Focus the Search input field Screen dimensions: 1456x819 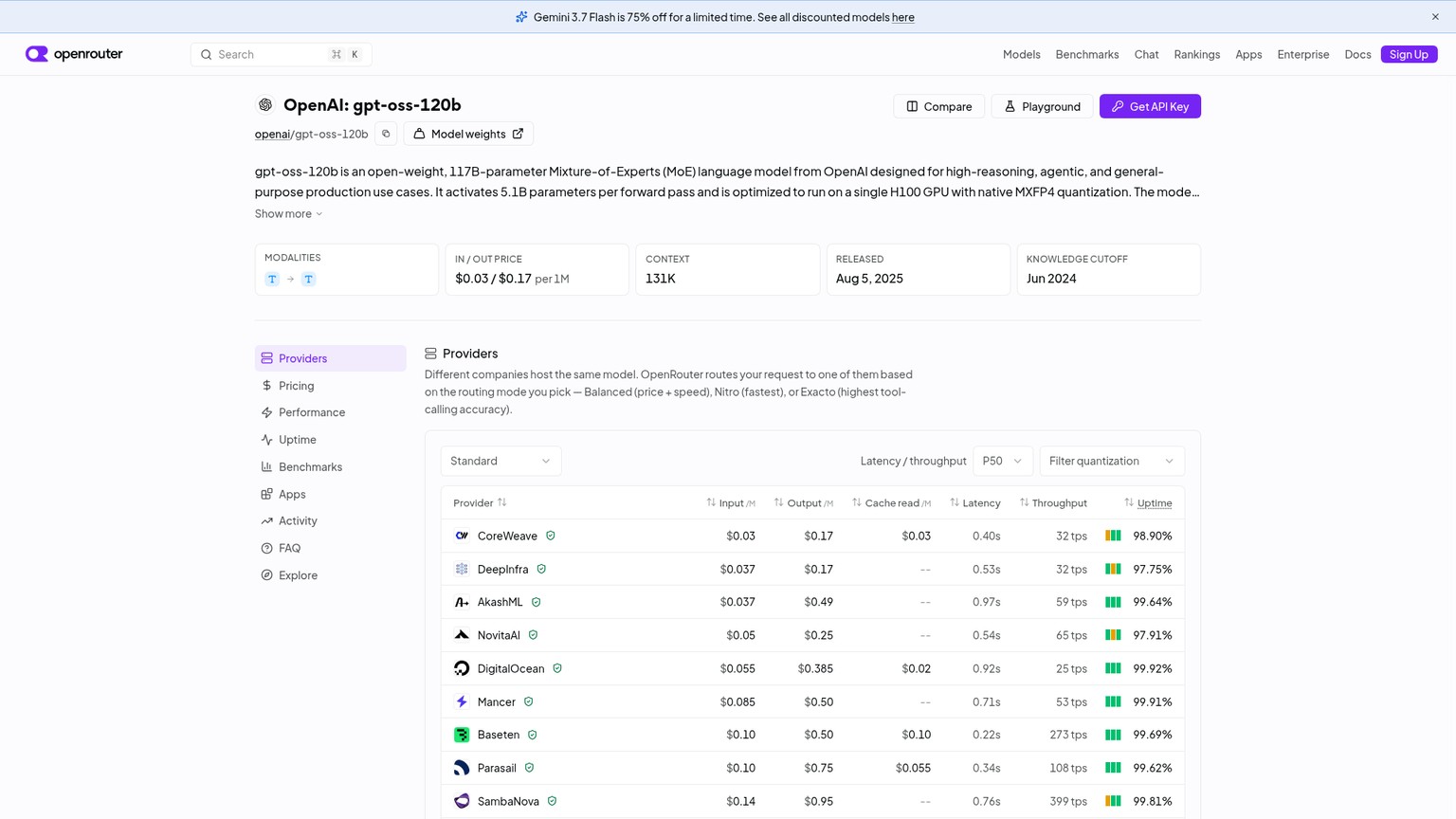(281, 54)
